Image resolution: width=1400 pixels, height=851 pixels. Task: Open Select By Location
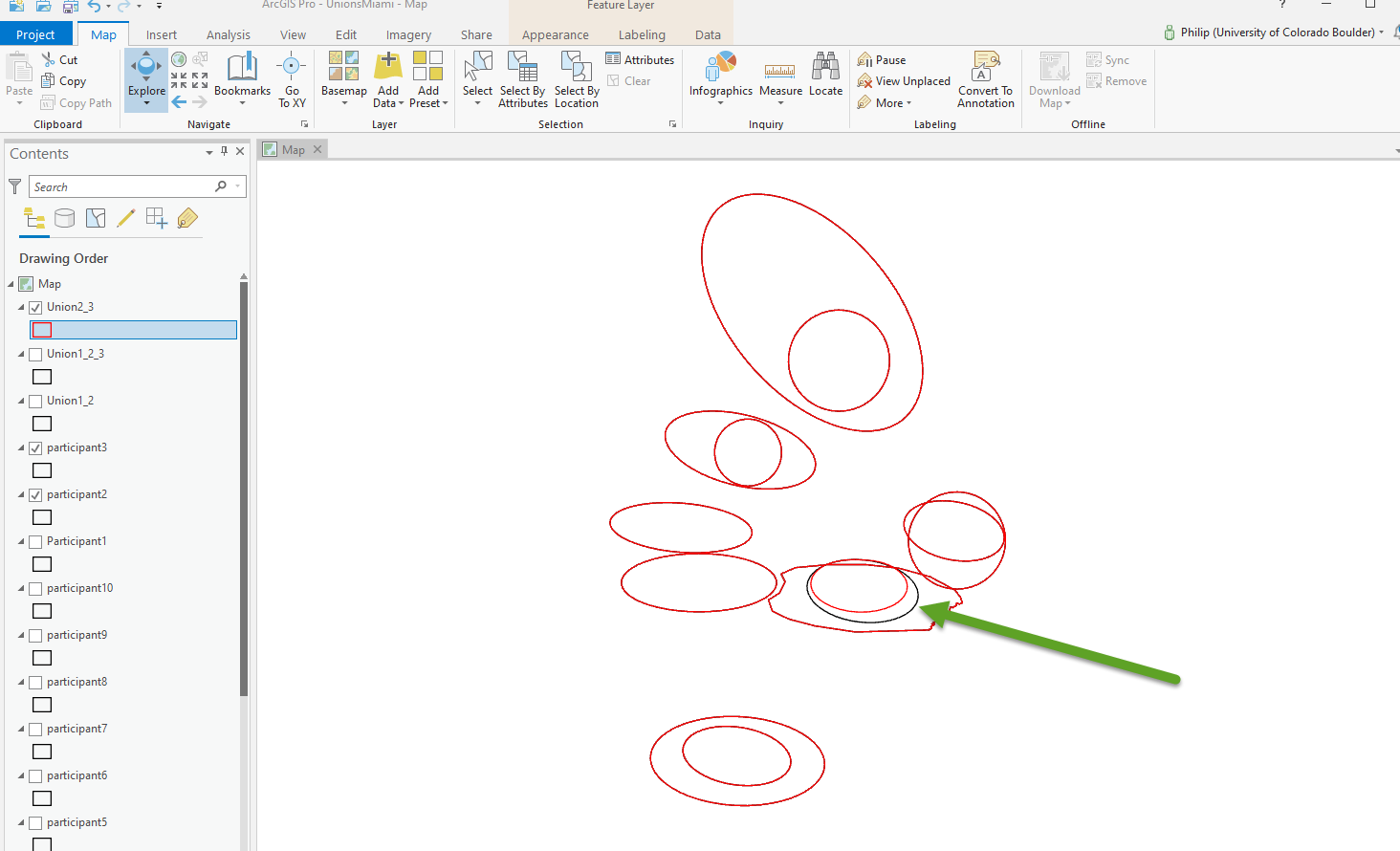tap(577, 78)
